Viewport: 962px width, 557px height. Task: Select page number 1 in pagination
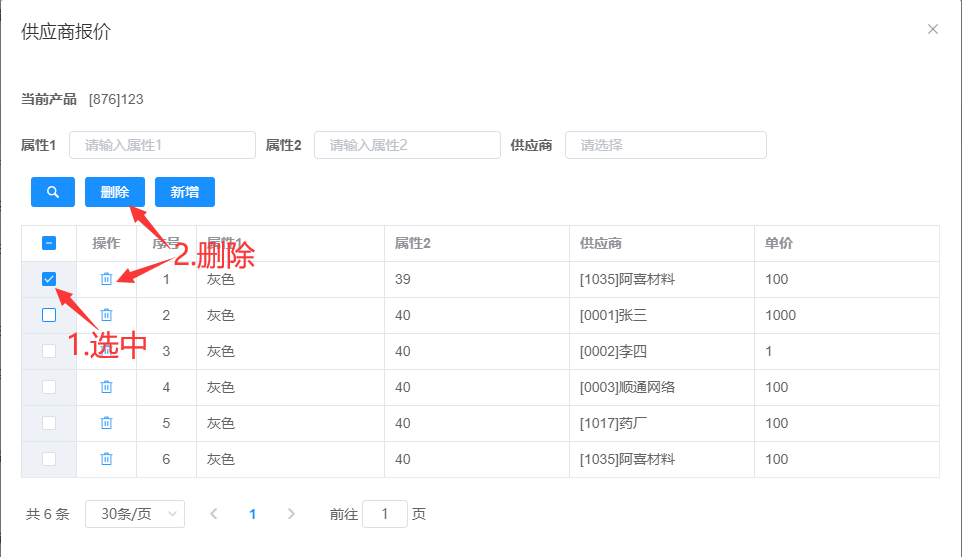coord(253,514)
